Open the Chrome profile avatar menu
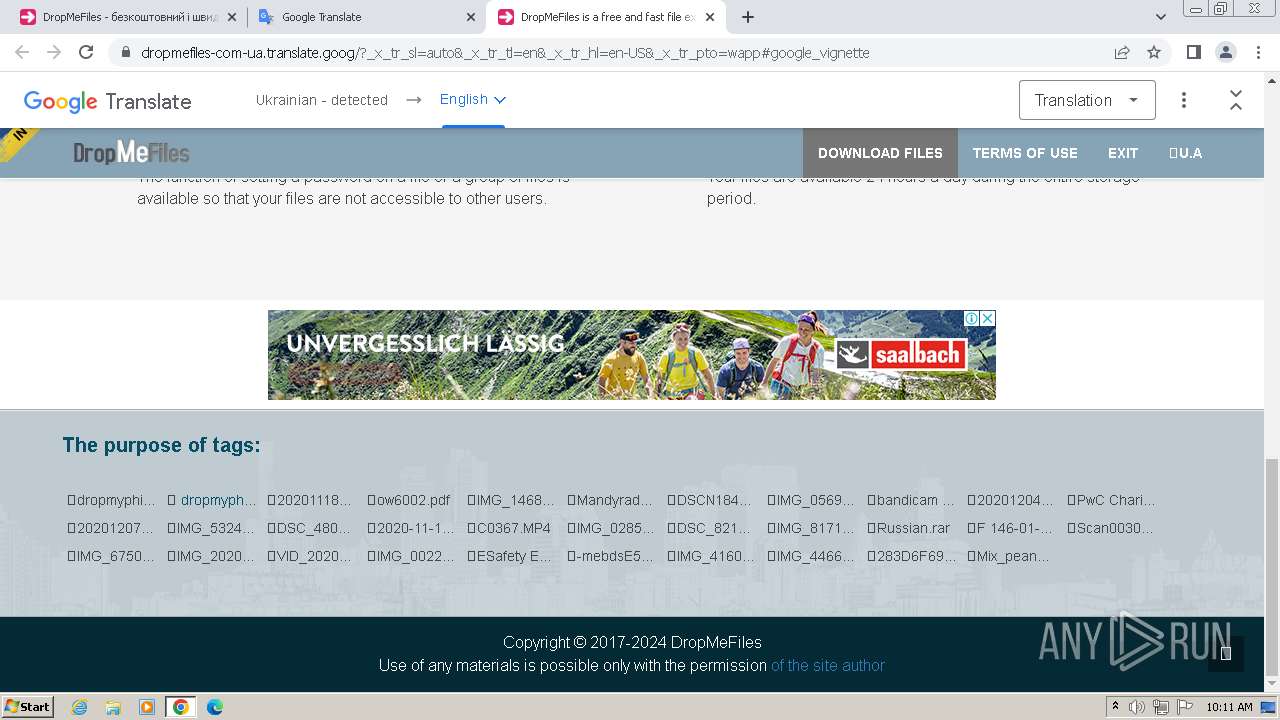The image size is (1280, 720). (1225, 52)
